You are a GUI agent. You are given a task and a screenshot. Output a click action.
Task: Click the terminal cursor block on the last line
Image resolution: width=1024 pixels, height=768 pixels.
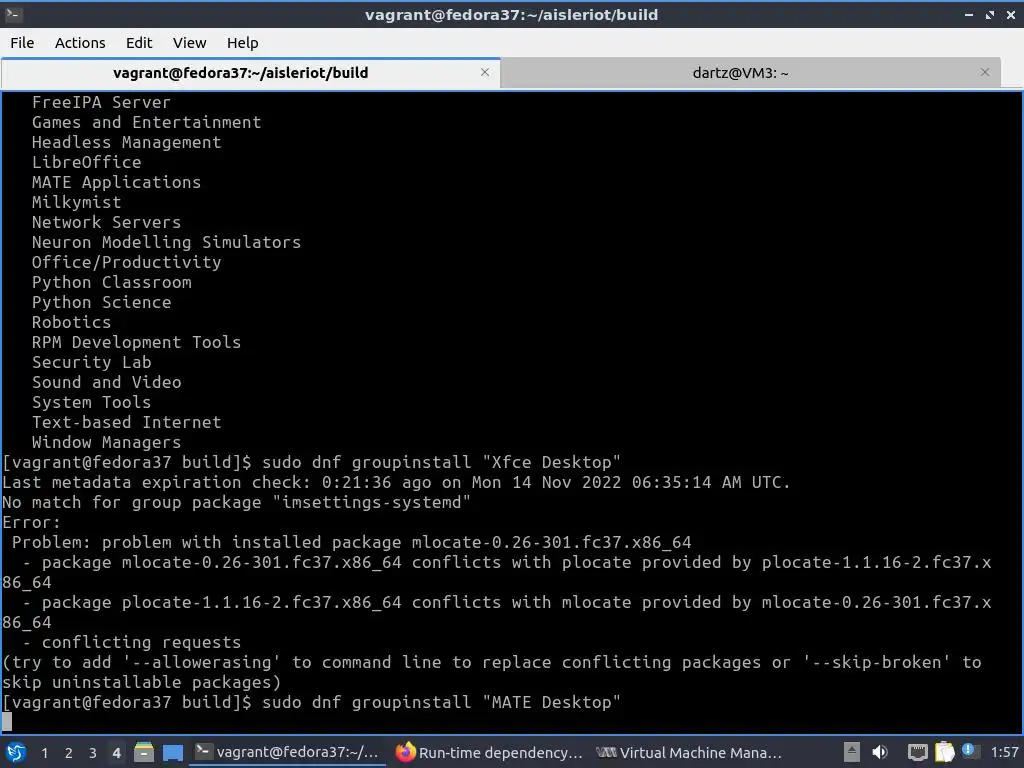coord(7,722)
